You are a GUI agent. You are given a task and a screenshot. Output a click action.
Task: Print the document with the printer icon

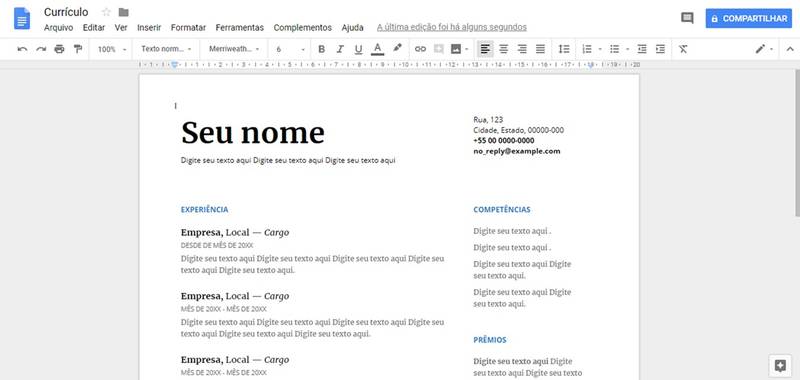click(59, 49)
